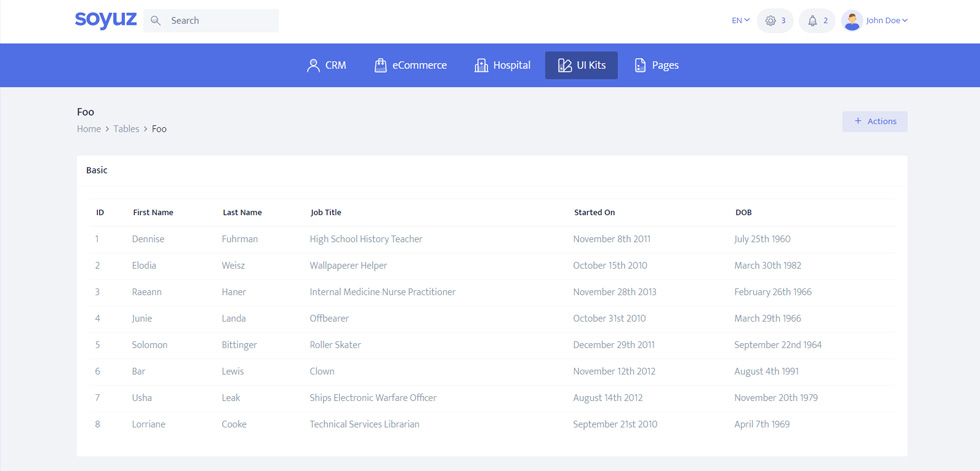
Task: Click the March 30th 1982 cell
Action: (x=768, y=265)
